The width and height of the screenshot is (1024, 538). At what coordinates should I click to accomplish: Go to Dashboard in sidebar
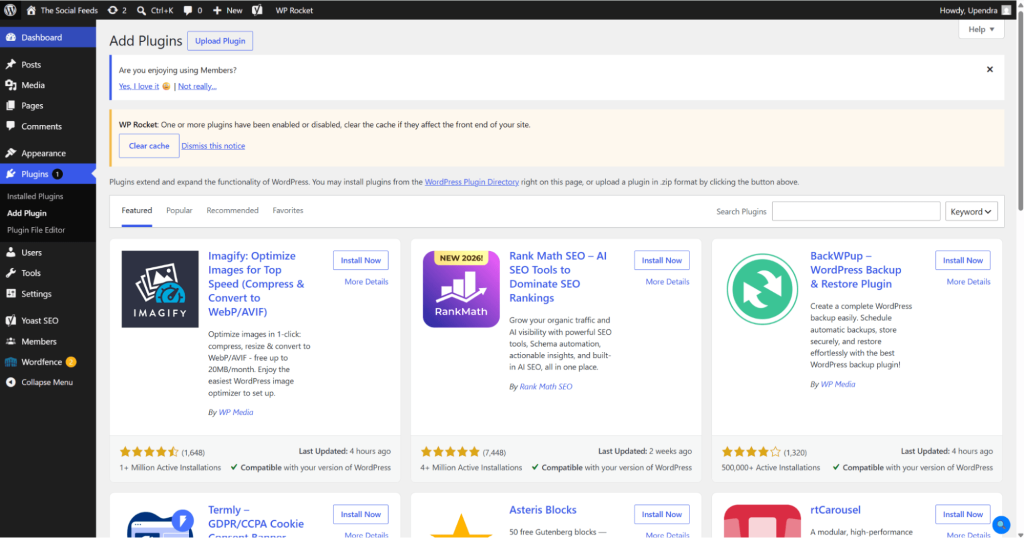click(48, 37)
